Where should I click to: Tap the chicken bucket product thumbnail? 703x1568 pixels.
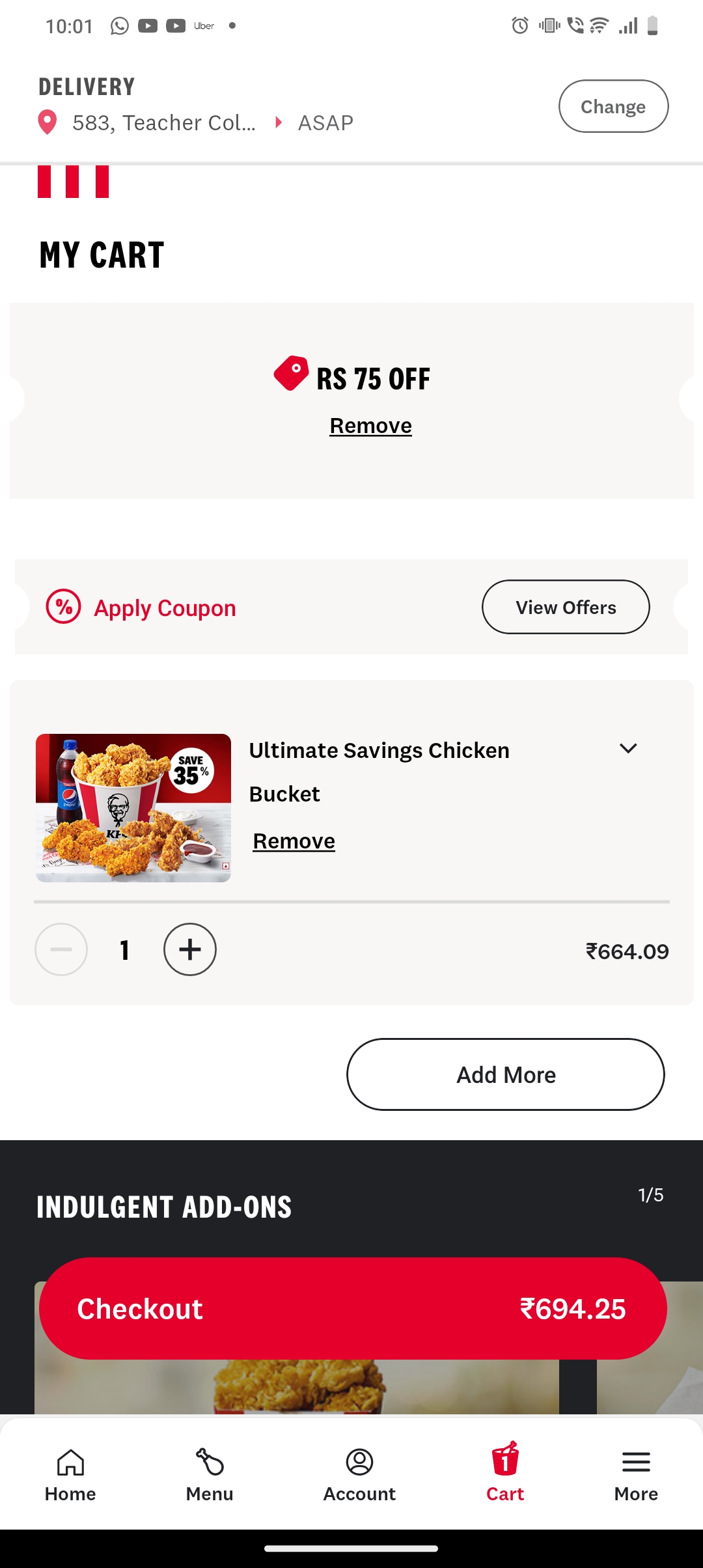133,808
